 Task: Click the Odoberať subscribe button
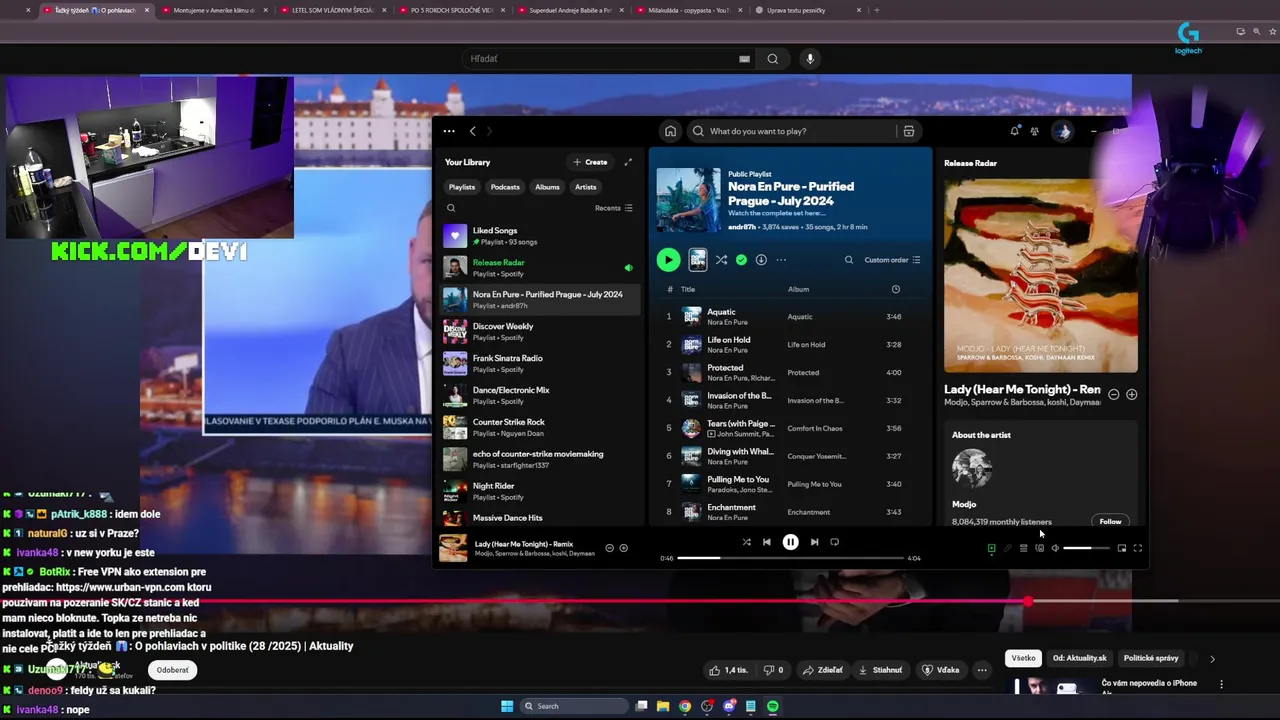point(172,670)
